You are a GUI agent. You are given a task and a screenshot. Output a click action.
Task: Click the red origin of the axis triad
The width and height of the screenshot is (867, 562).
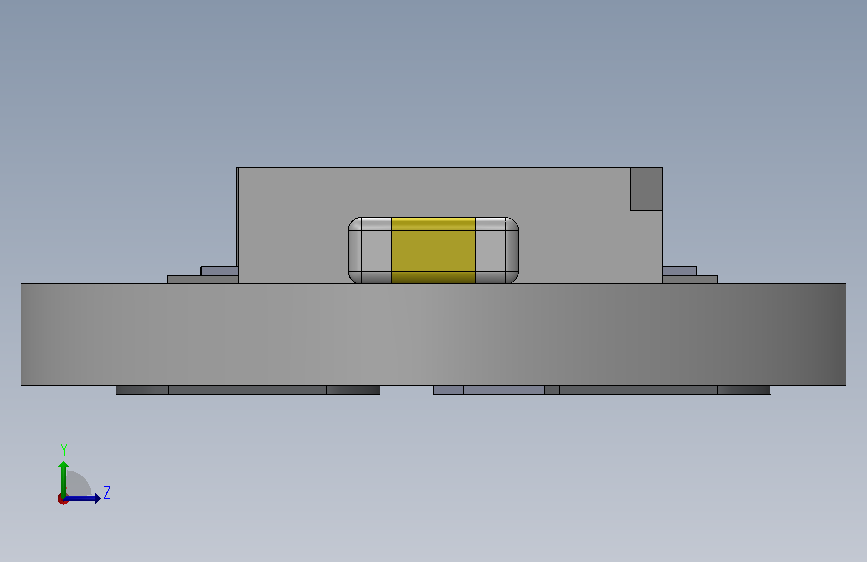point(62,499)
